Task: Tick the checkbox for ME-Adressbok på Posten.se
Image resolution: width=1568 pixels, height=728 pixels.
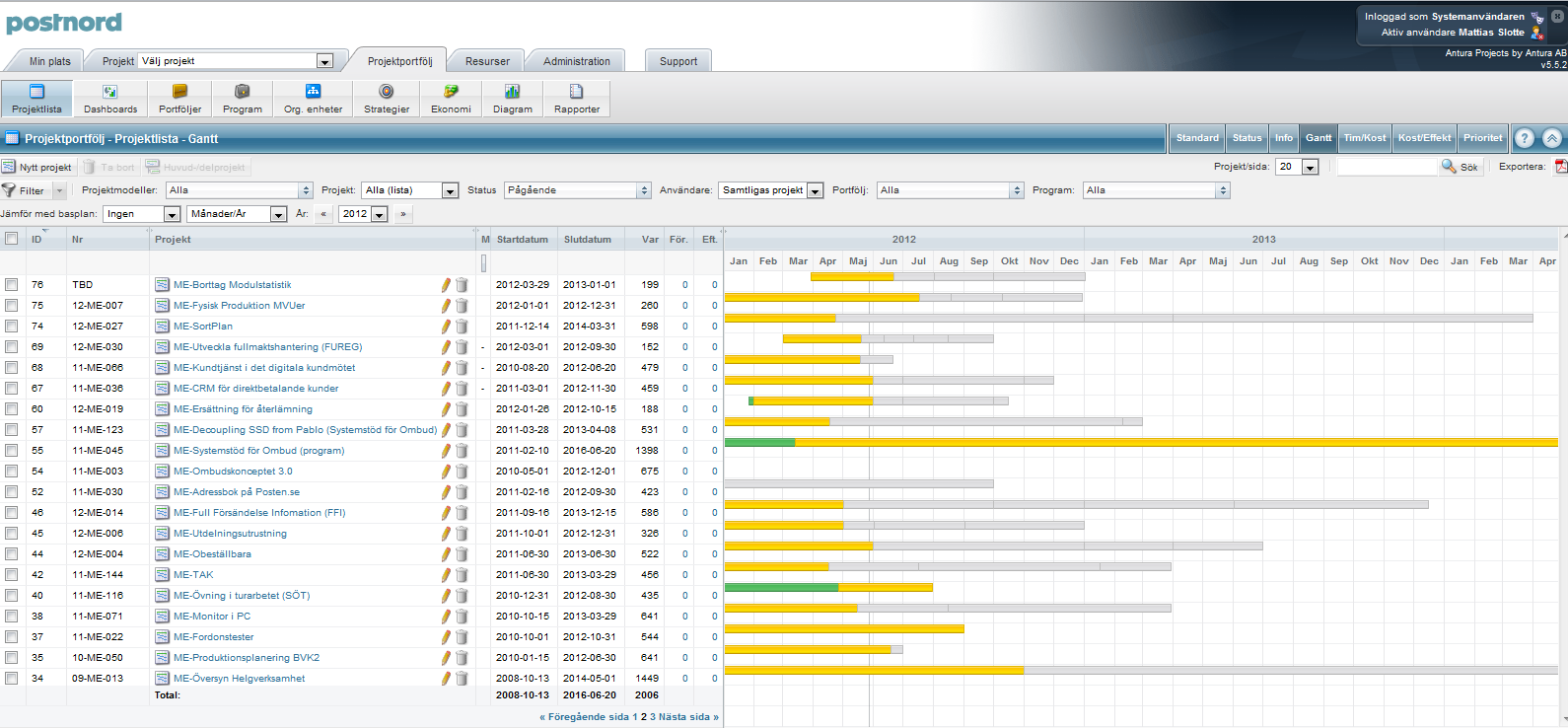Action: pos(12,492)
